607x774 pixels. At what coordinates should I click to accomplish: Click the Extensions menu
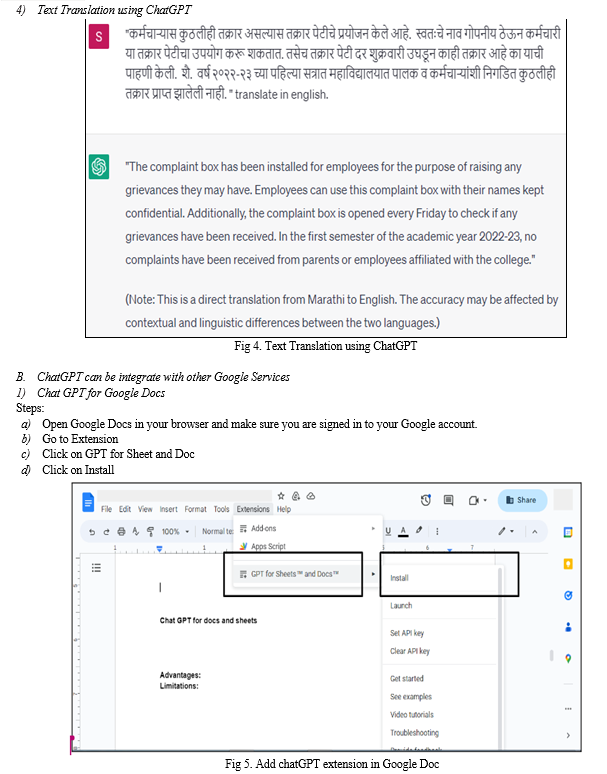253,509
